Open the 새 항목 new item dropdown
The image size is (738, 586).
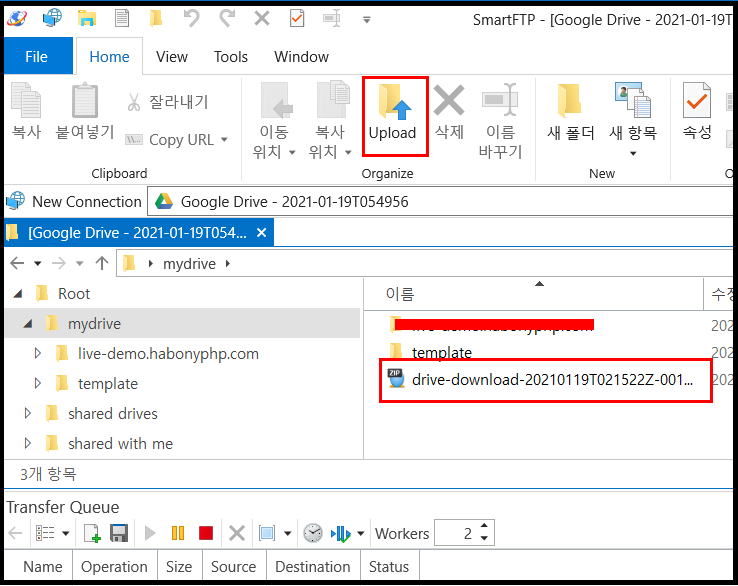tap(633, 153)
